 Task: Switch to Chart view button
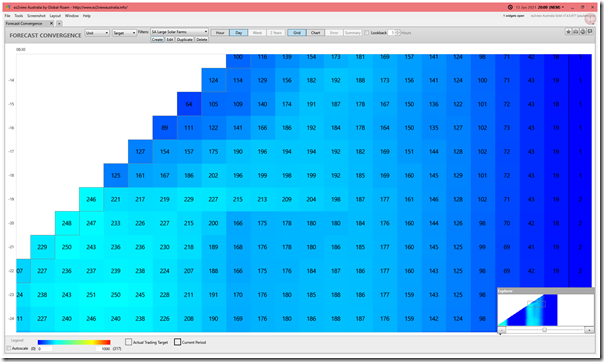pyautogui.click(x=315, y=33)
